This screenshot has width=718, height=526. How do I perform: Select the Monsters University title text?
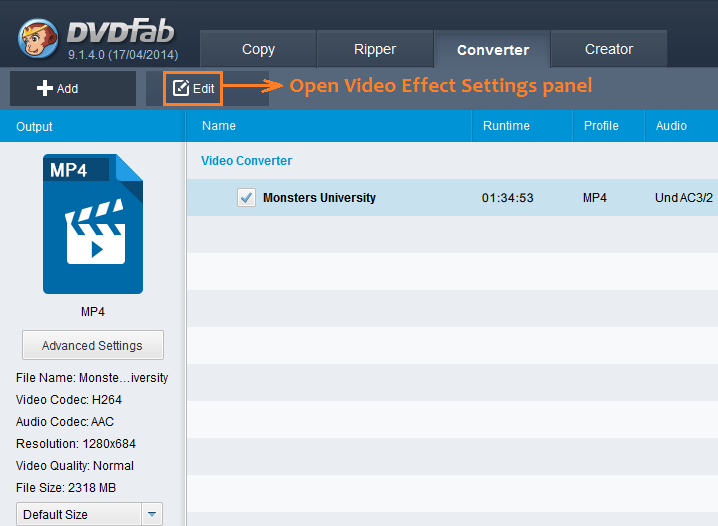point(319,198)
